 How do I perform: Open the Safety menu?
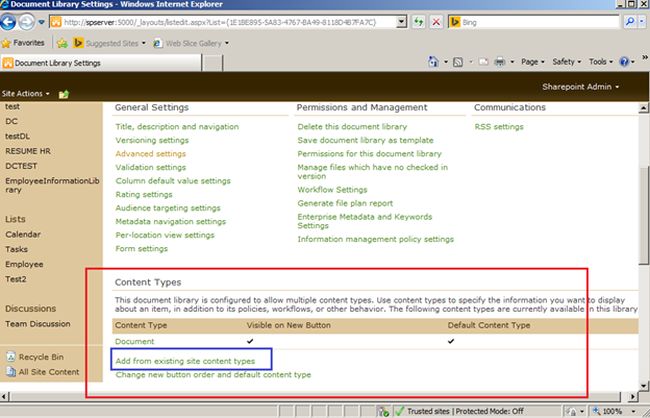pos(566,62)
